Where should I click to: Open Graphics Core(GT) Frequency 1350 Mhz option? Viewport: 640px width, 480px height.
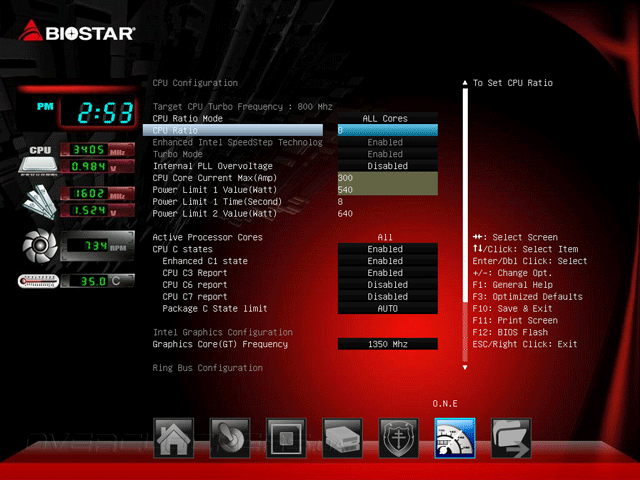click(388, 344)
